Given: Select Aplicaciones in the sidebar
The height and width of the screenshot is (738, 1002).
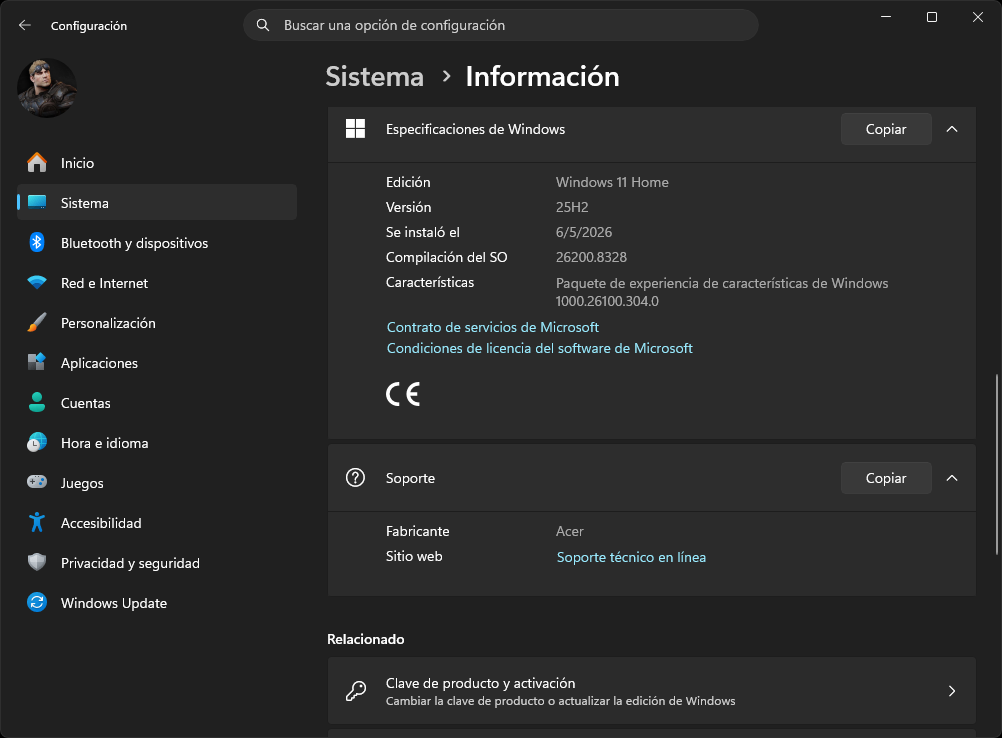Looking at the screenshot, I should point(157,363).
